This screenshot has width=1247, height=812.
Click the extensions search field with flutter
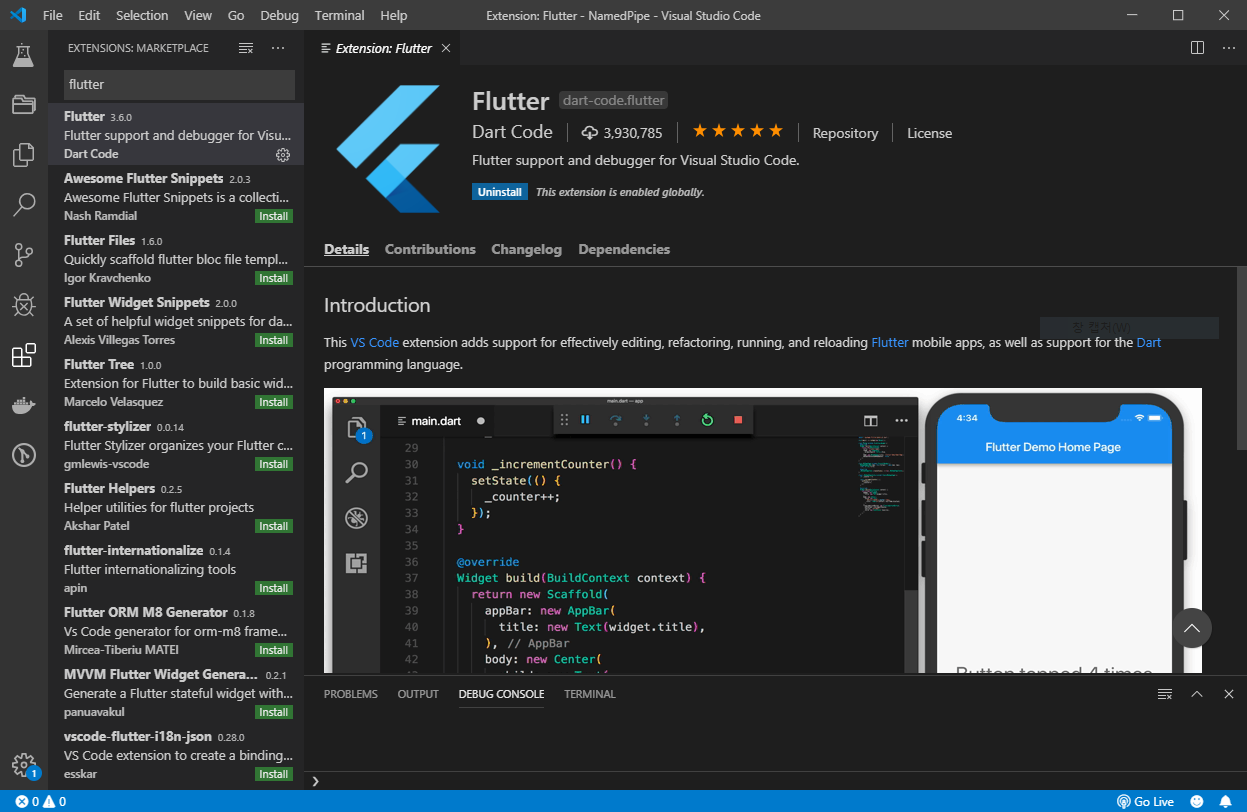pos(179,85)
